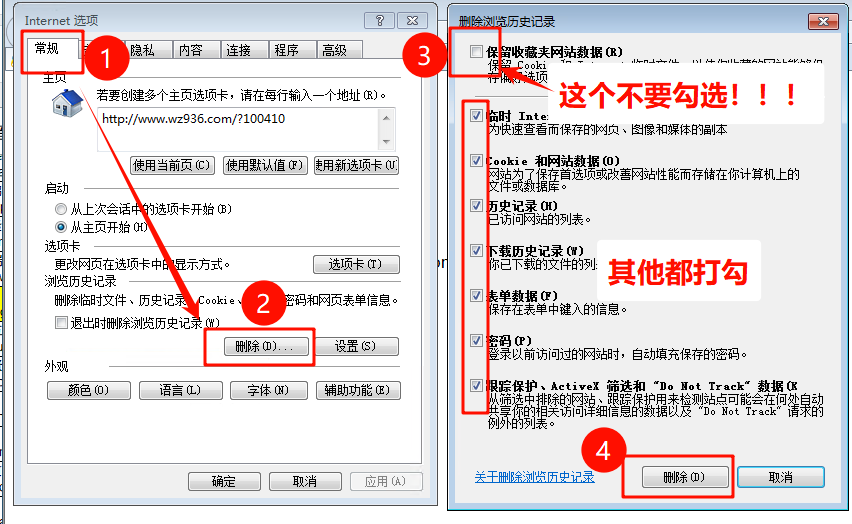
Task: Select 从上次会话中的选项卡开始 radio button
Action: [x=62, y=209]
